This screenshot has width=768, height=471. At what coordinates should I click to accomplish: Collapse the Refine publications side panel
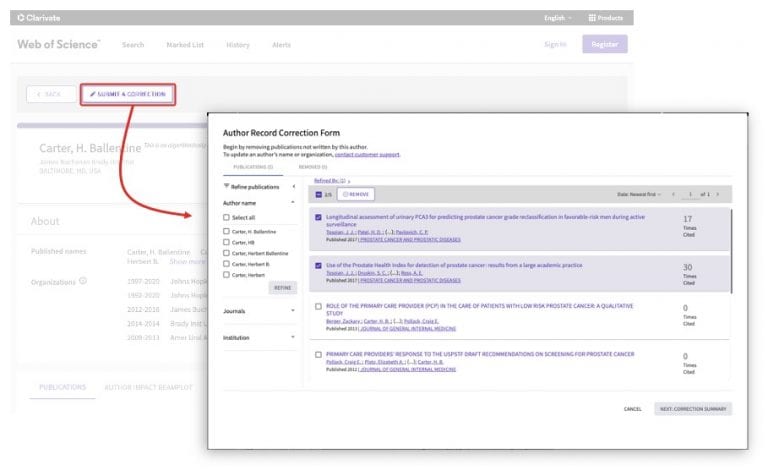[293, 187]
